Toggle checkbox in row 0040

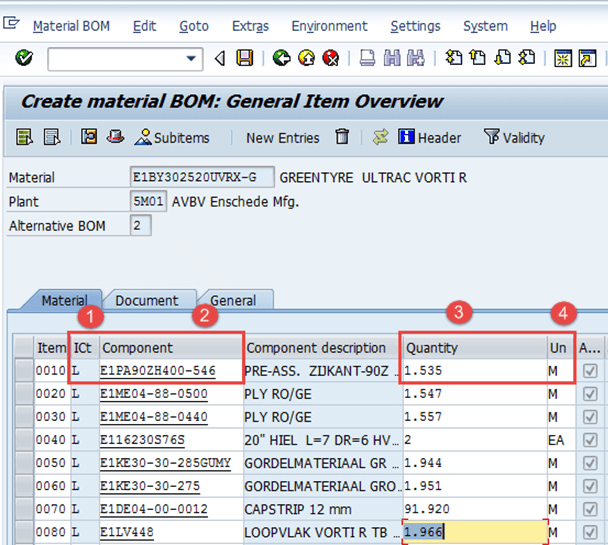590,440
